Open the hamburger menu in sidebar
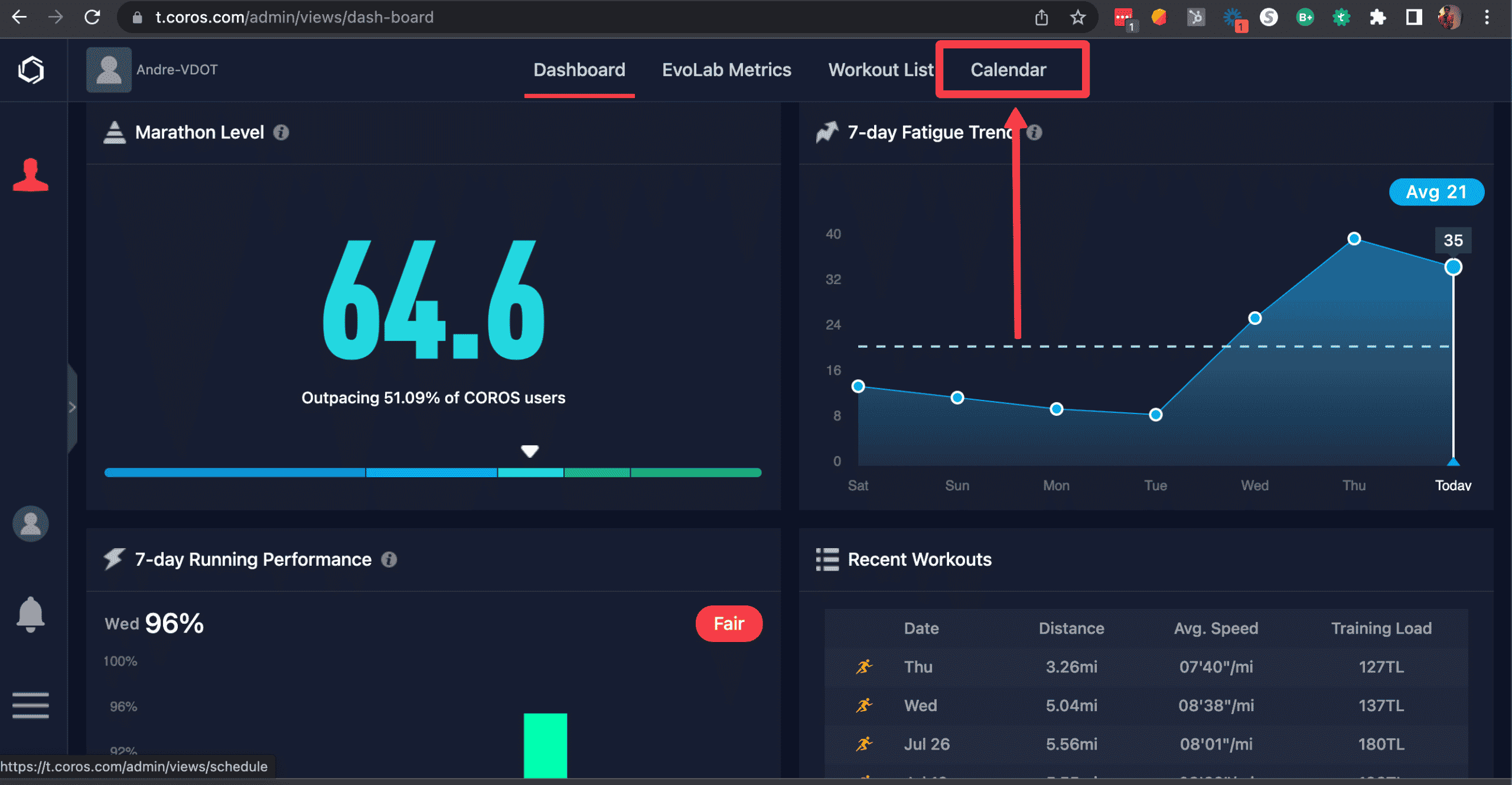The image size is (1512, 785). point(31,705)
